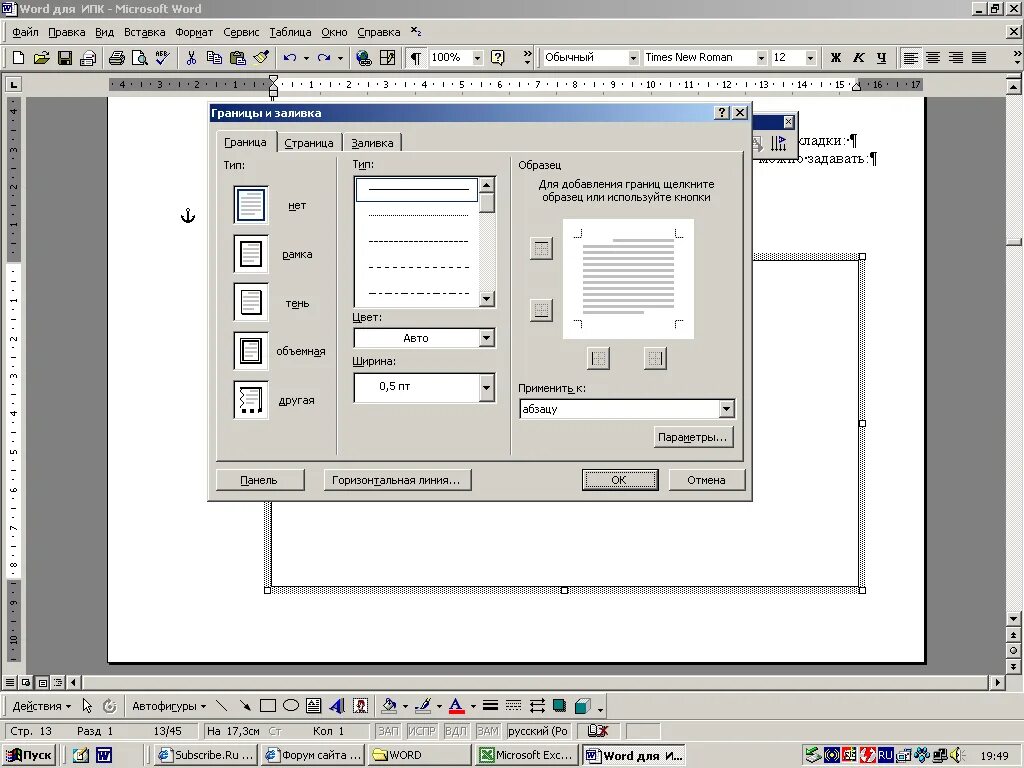Image resolution: width=1024 pixels, height=768 pixels.
Task: Open the Параметры… button
Action: coord(693,437)
